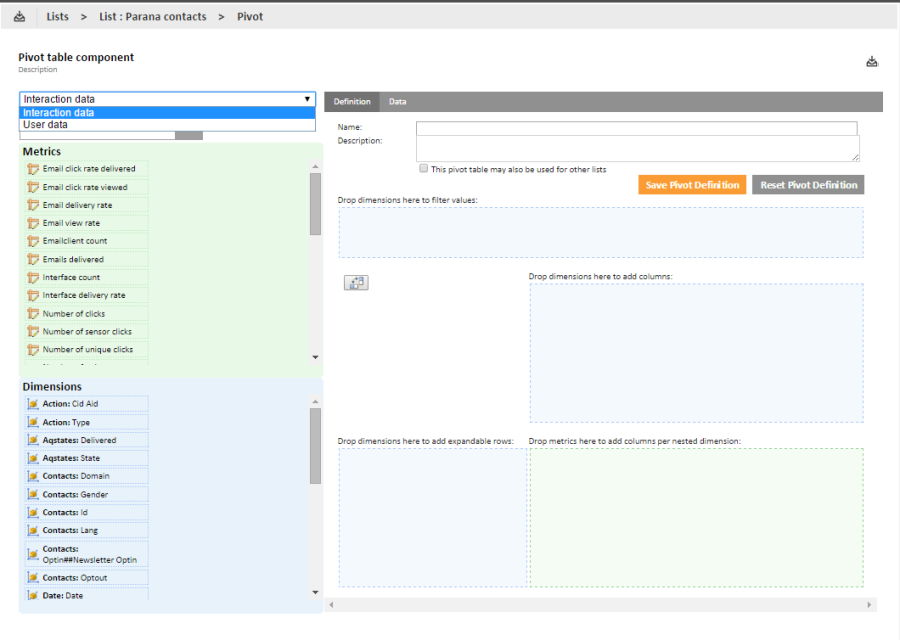
Task: Click the Number of clicks metric icon
Action: coord(33,314)
